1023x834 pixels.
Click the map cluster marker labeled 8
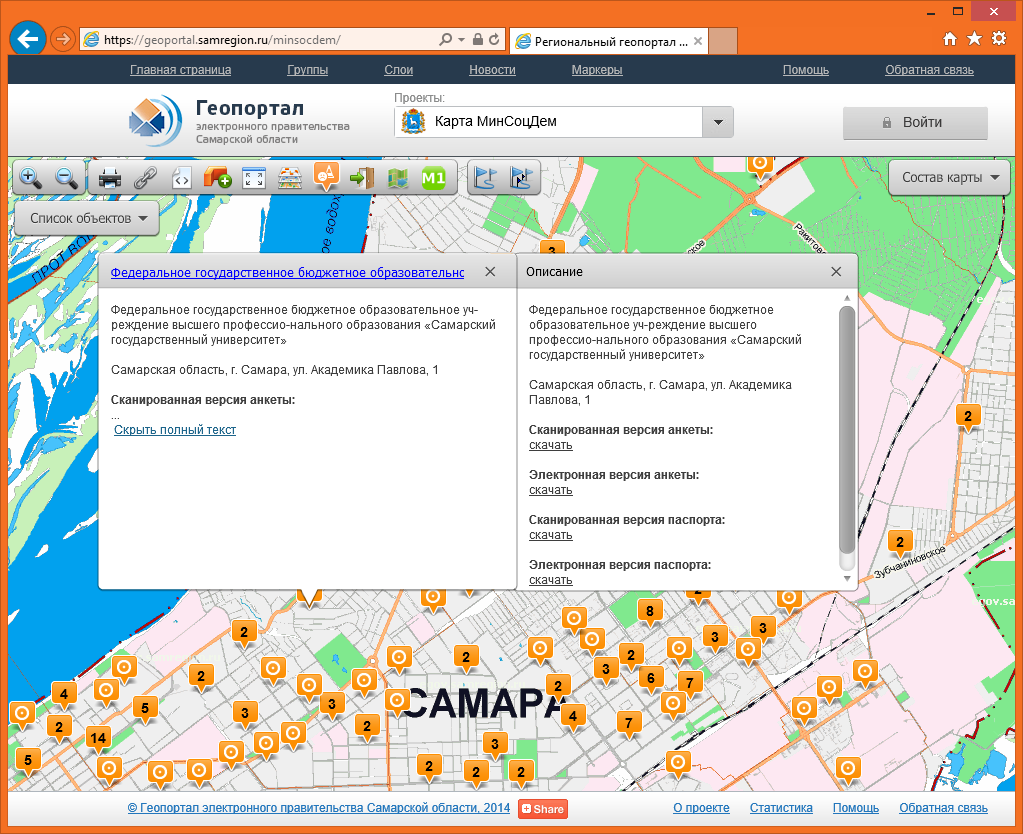[650, 612]
